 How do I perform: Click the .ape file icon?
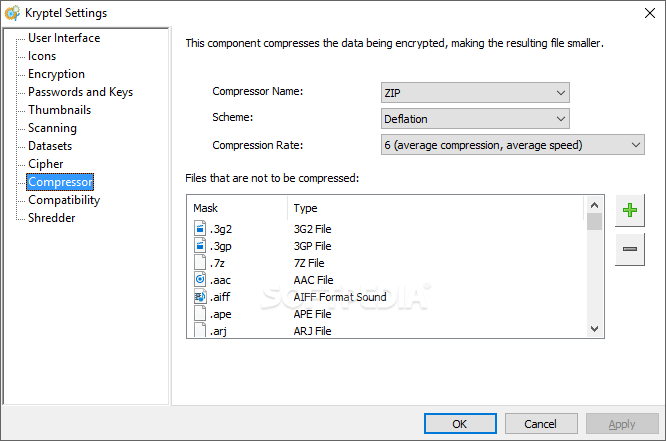coord(200,314)
